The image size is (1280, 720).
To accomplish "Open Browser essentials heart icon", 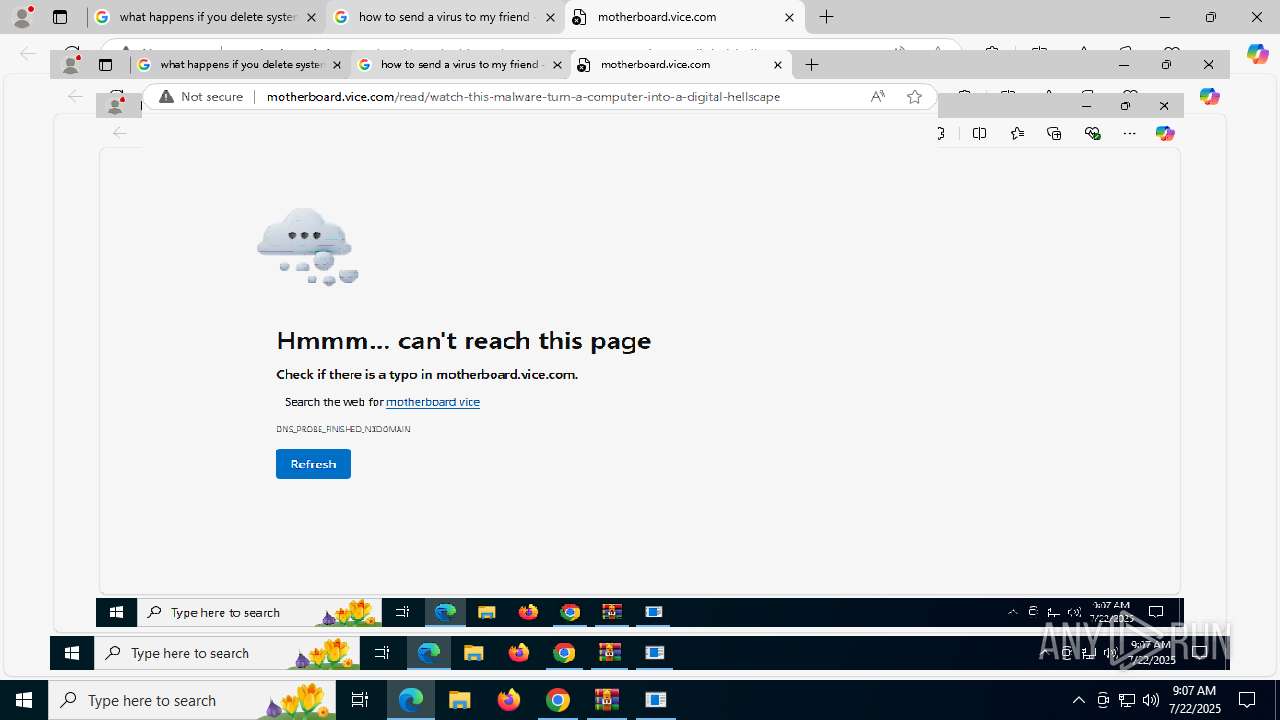I will pyautogui.click(x=1092, y=133).
